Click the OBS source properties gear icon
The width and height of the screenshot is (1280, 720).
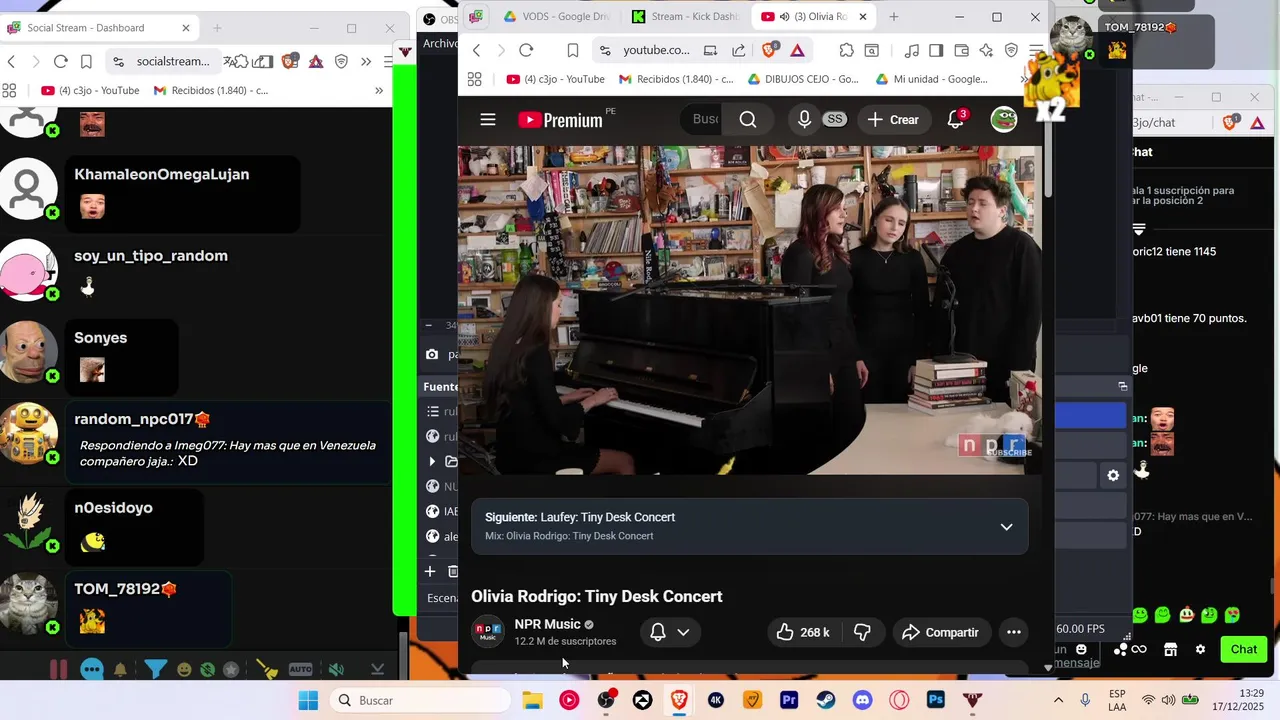pos(1113,476)
